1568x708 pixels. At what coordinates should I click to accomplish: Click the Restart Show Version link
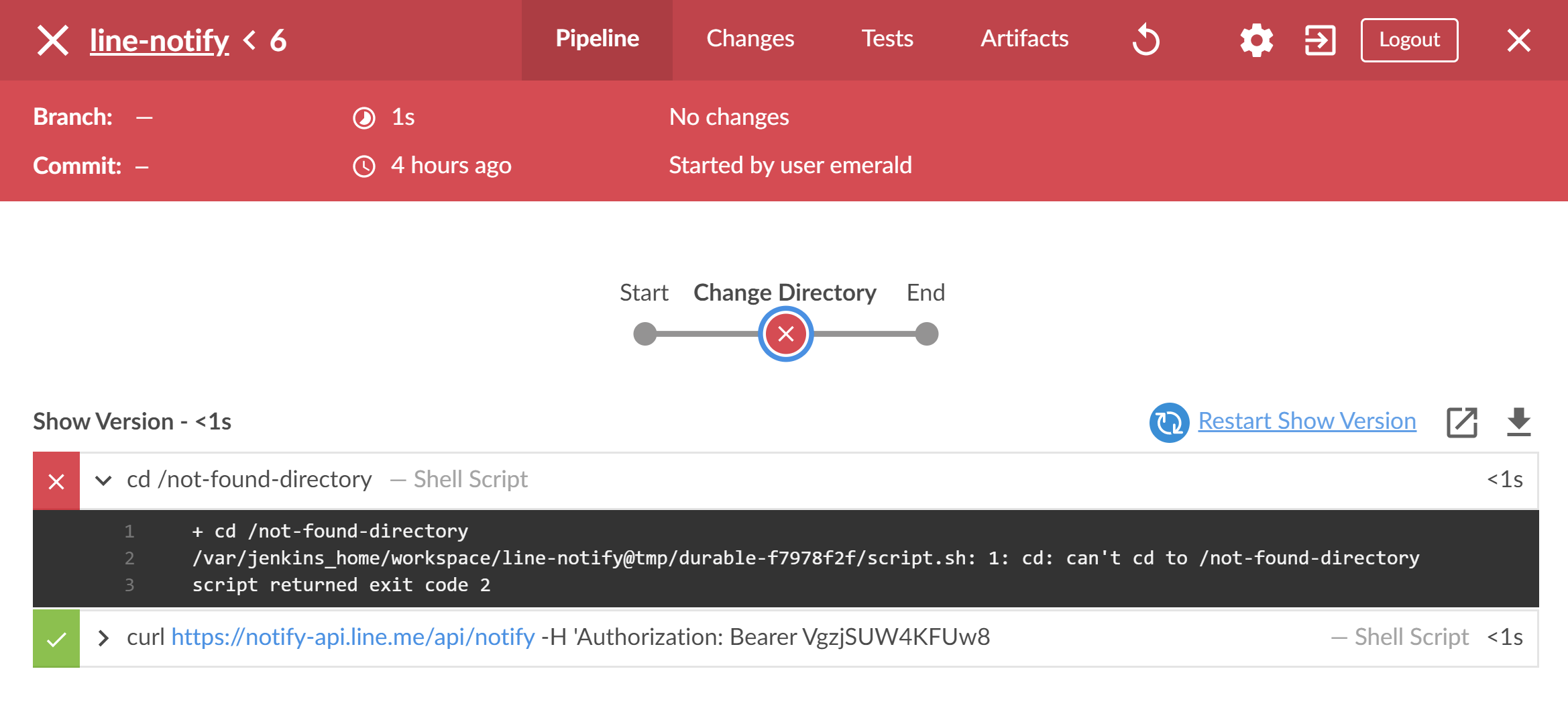coord(1306,421)
